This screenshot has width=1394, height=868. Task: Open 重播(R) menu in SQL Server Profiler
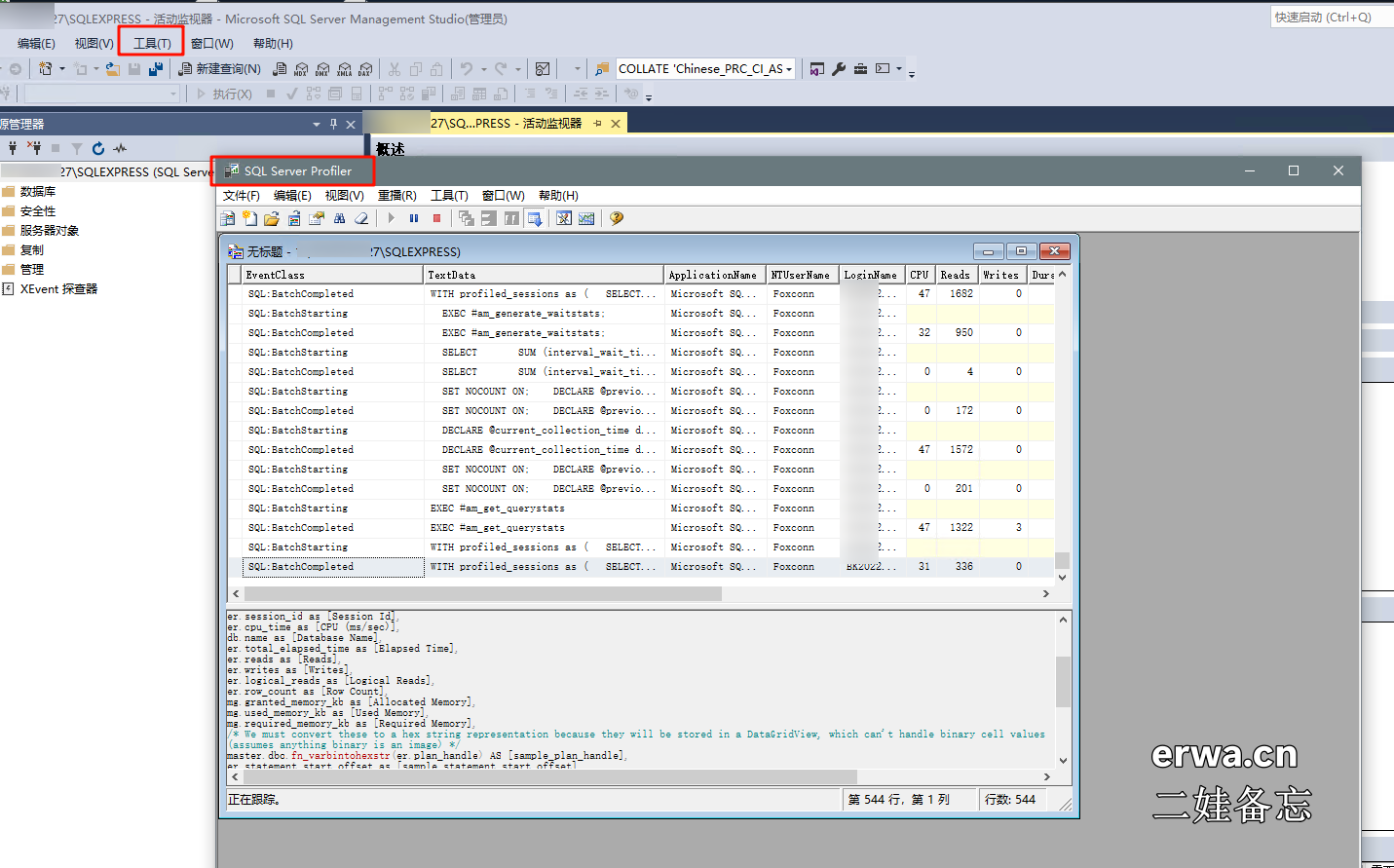(x=397, y=196)
